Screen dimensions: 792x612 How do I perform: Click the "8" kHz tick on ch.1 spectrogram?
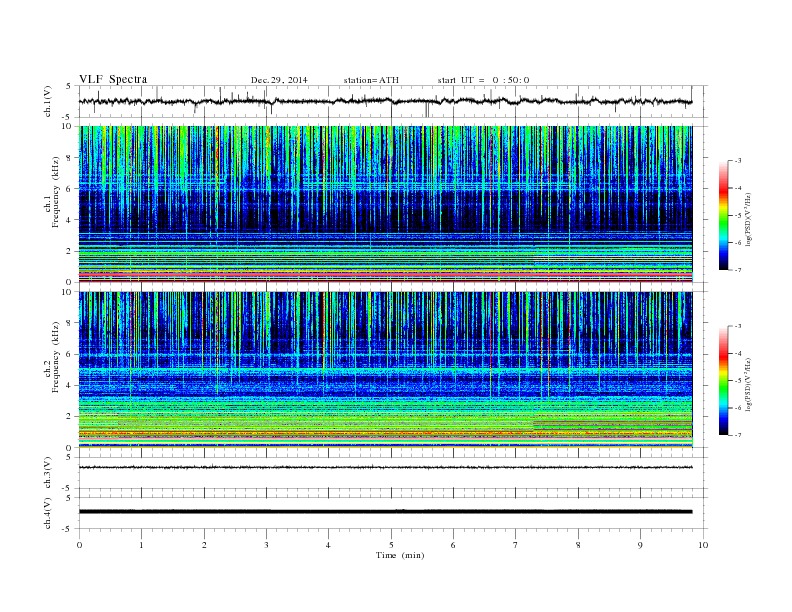69,158
